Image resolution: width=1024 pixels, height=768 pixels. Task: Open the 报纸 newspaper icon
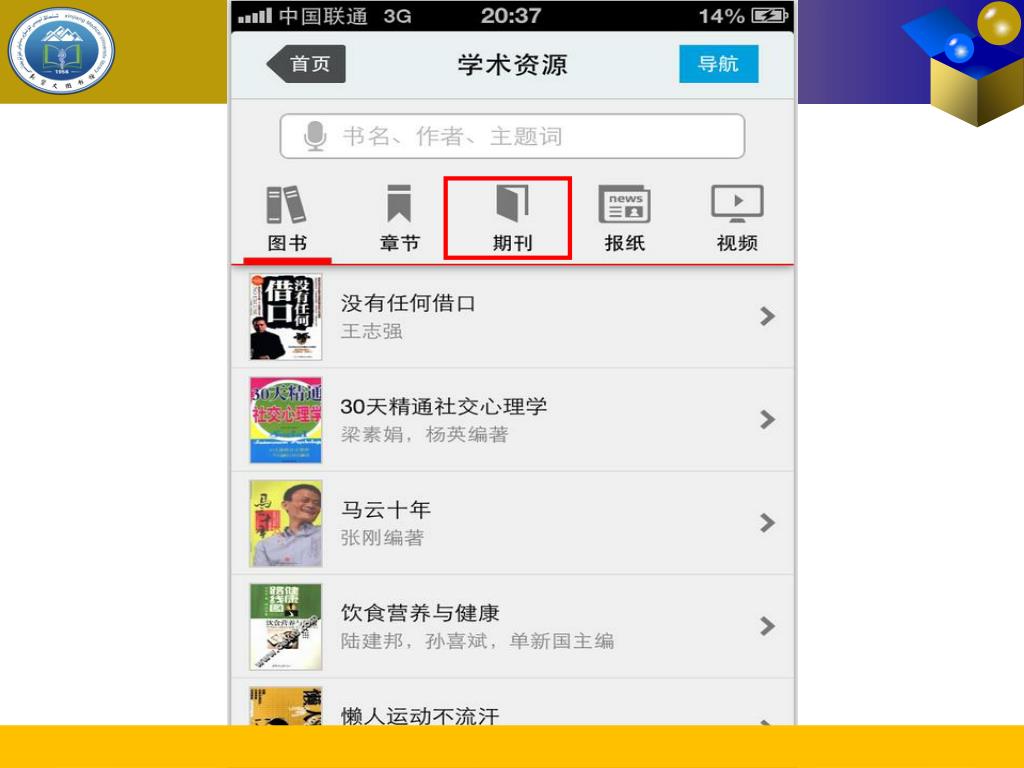[x=624, y=204]
